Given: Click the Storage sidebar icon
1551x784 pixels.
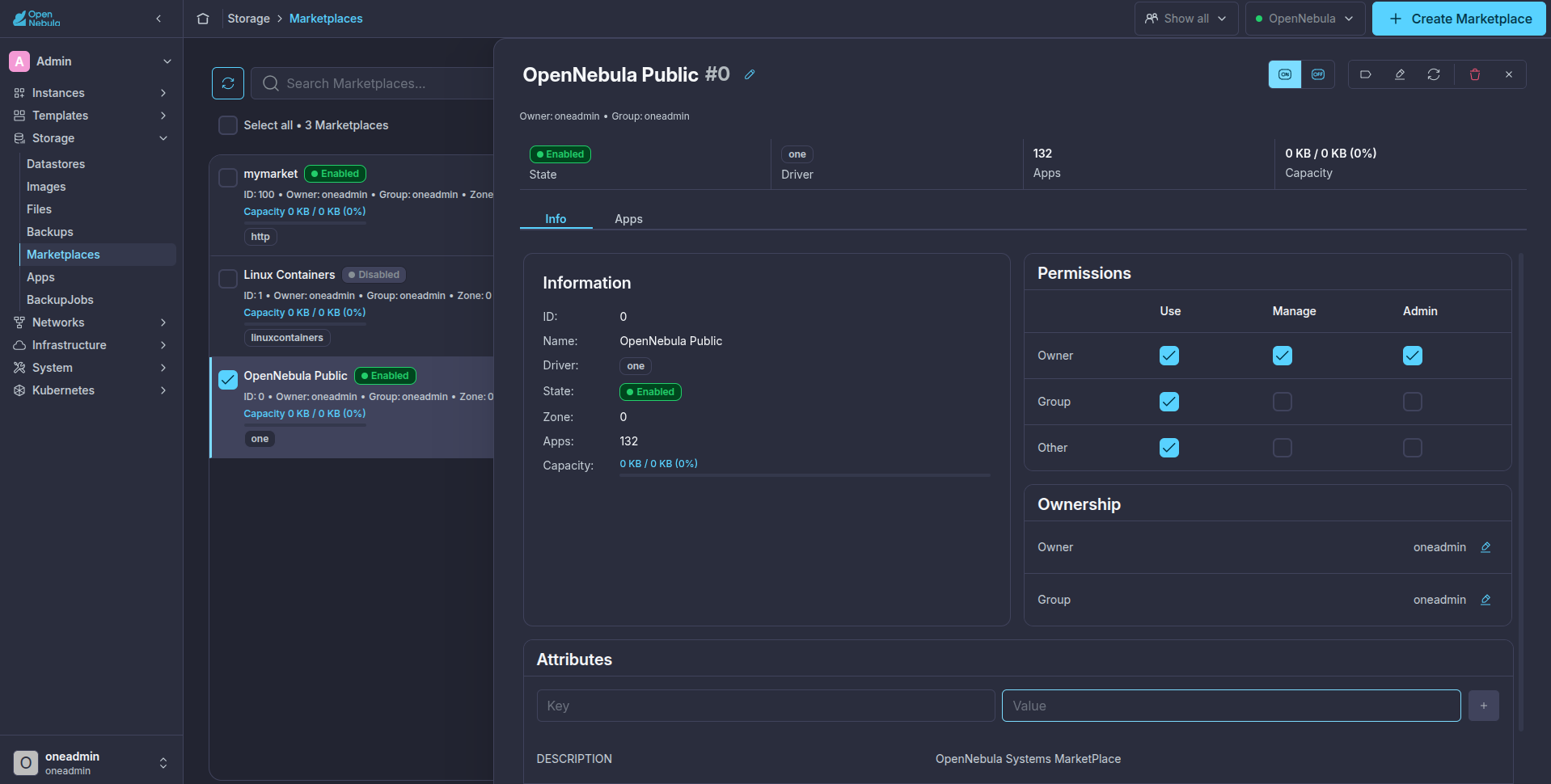Looking at the screenshot, I should click(19, 138).
